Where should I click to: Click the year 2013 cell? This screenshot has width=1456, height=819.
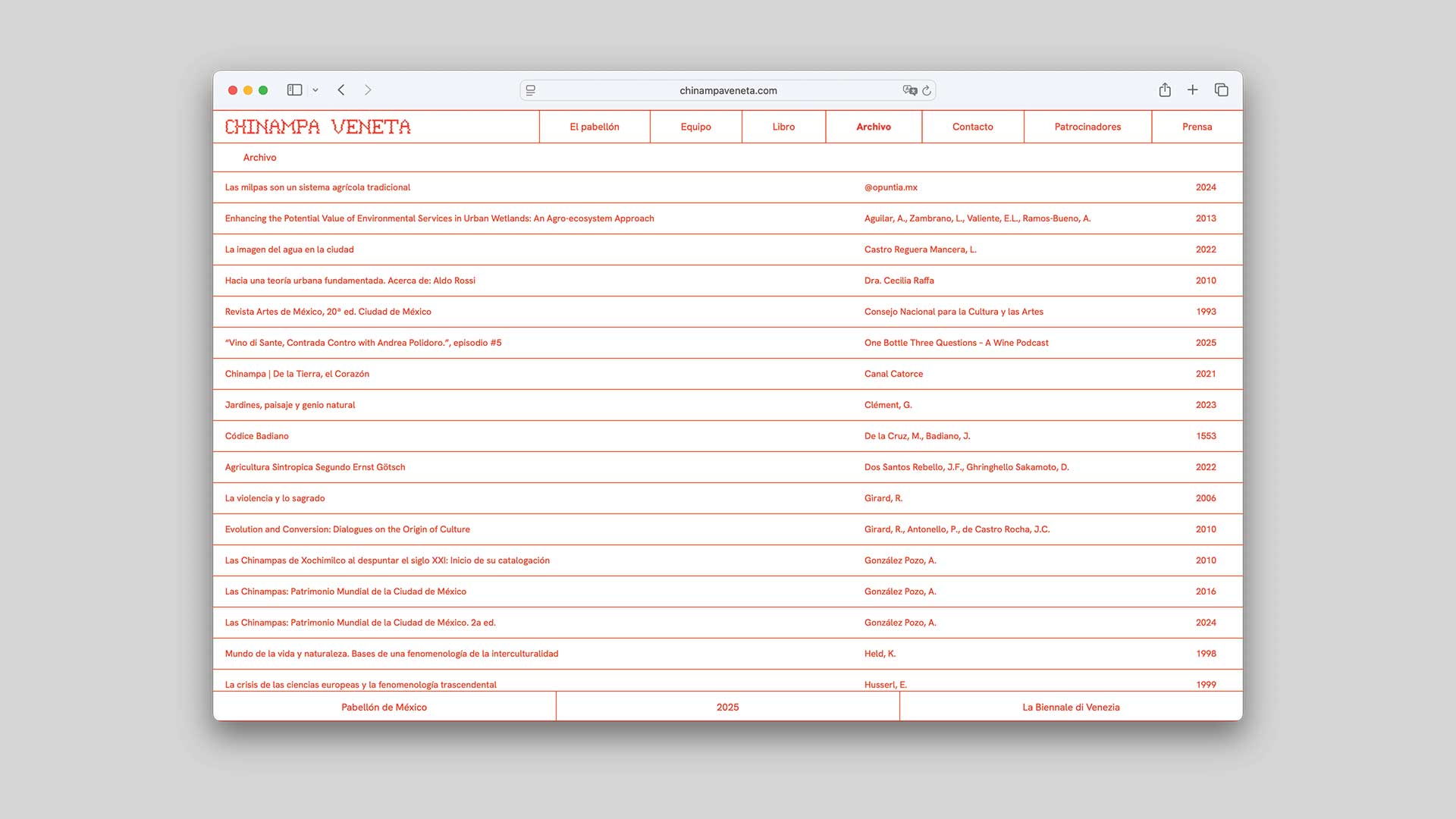click(1206, 218)
